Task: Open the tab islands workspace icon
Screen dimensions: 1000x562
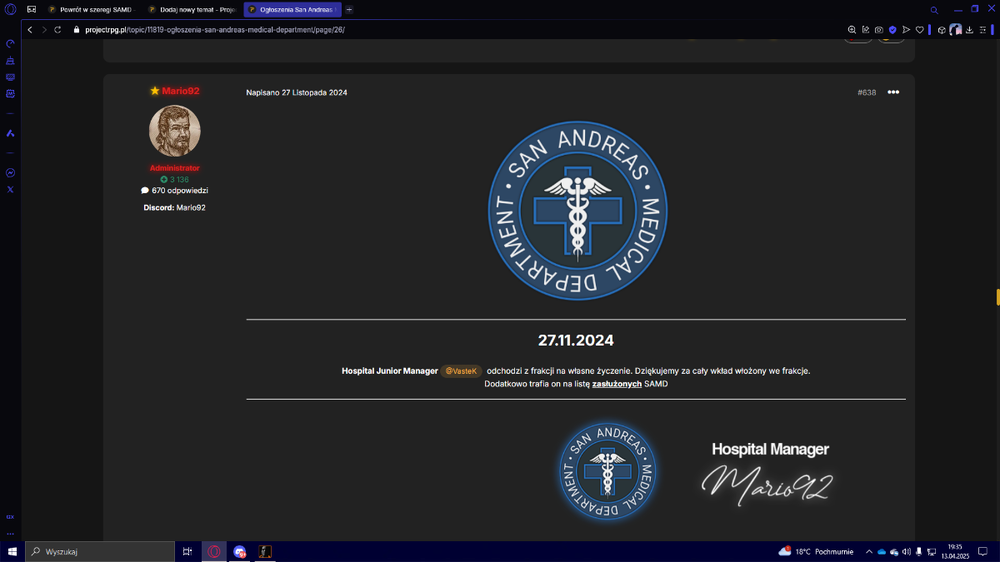Action: click(31, 10)
